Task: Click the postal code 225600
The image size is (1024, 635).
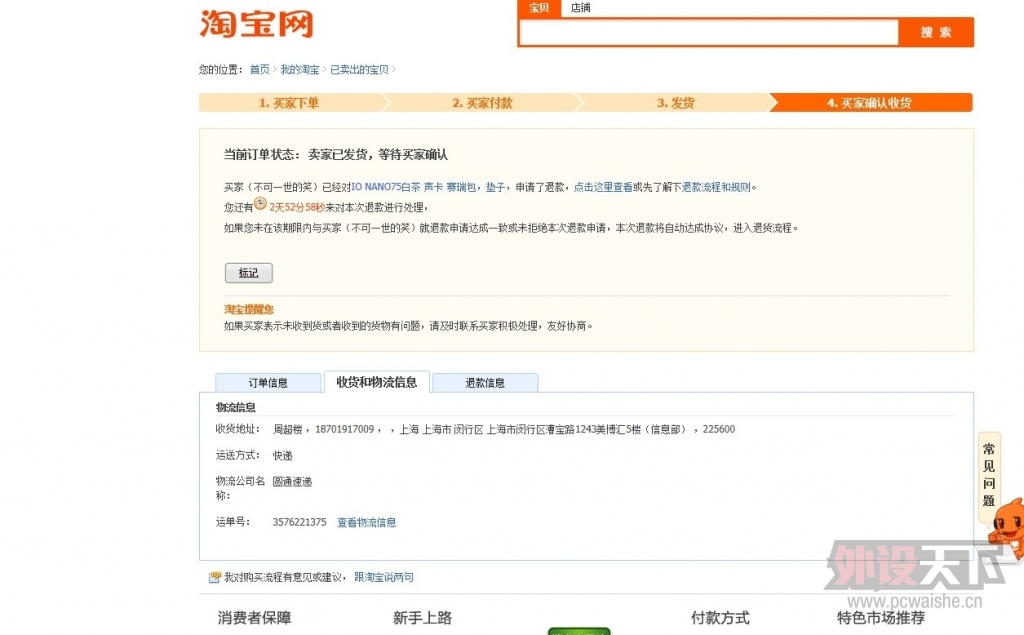Action: click(719, 429)
